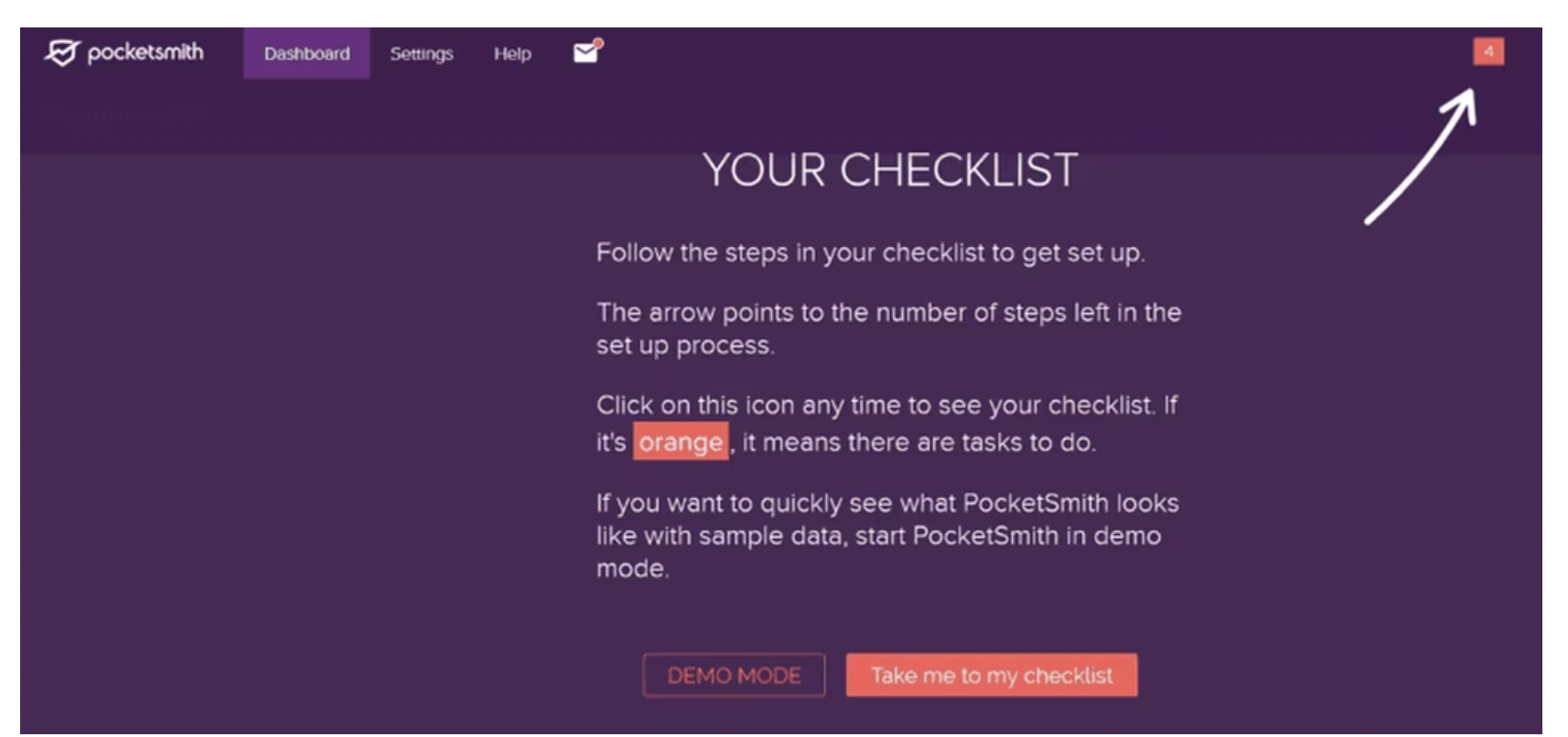Click the 'The arrow points to' paragraph

[888, 328]
